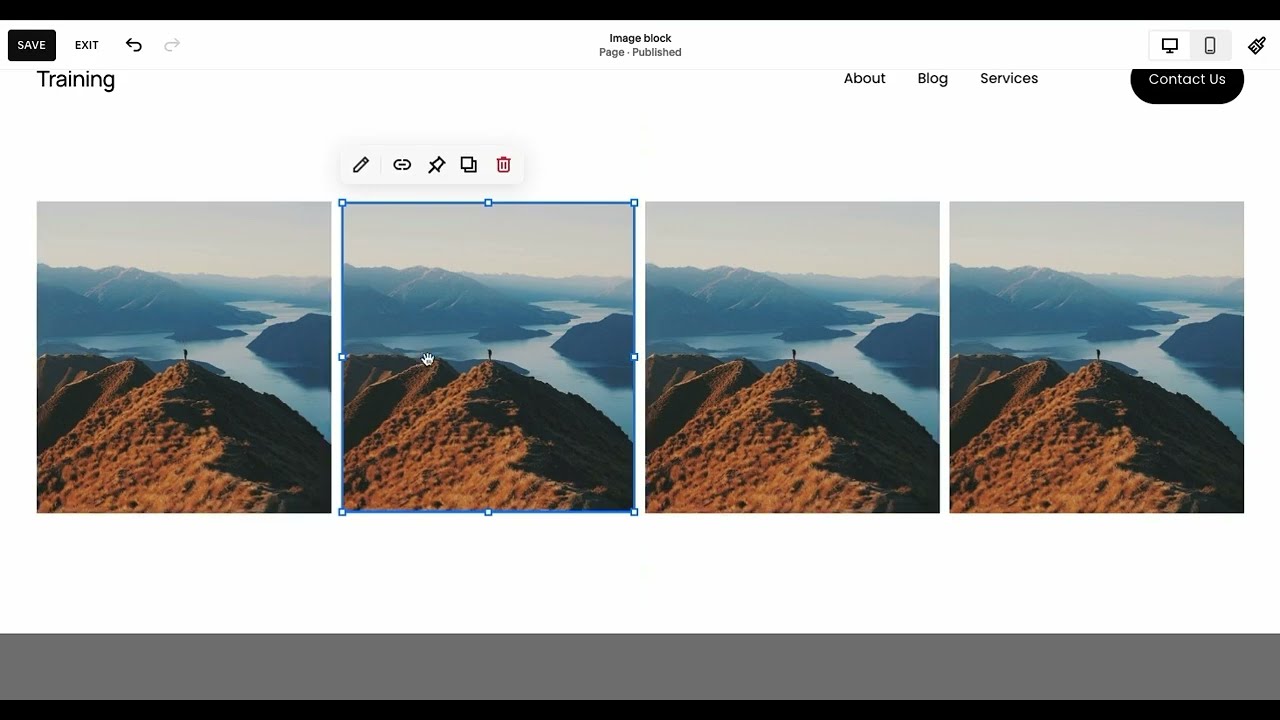Click the Contact Us button
This screenshot has width=1280, height=720.
(1186, 80)
